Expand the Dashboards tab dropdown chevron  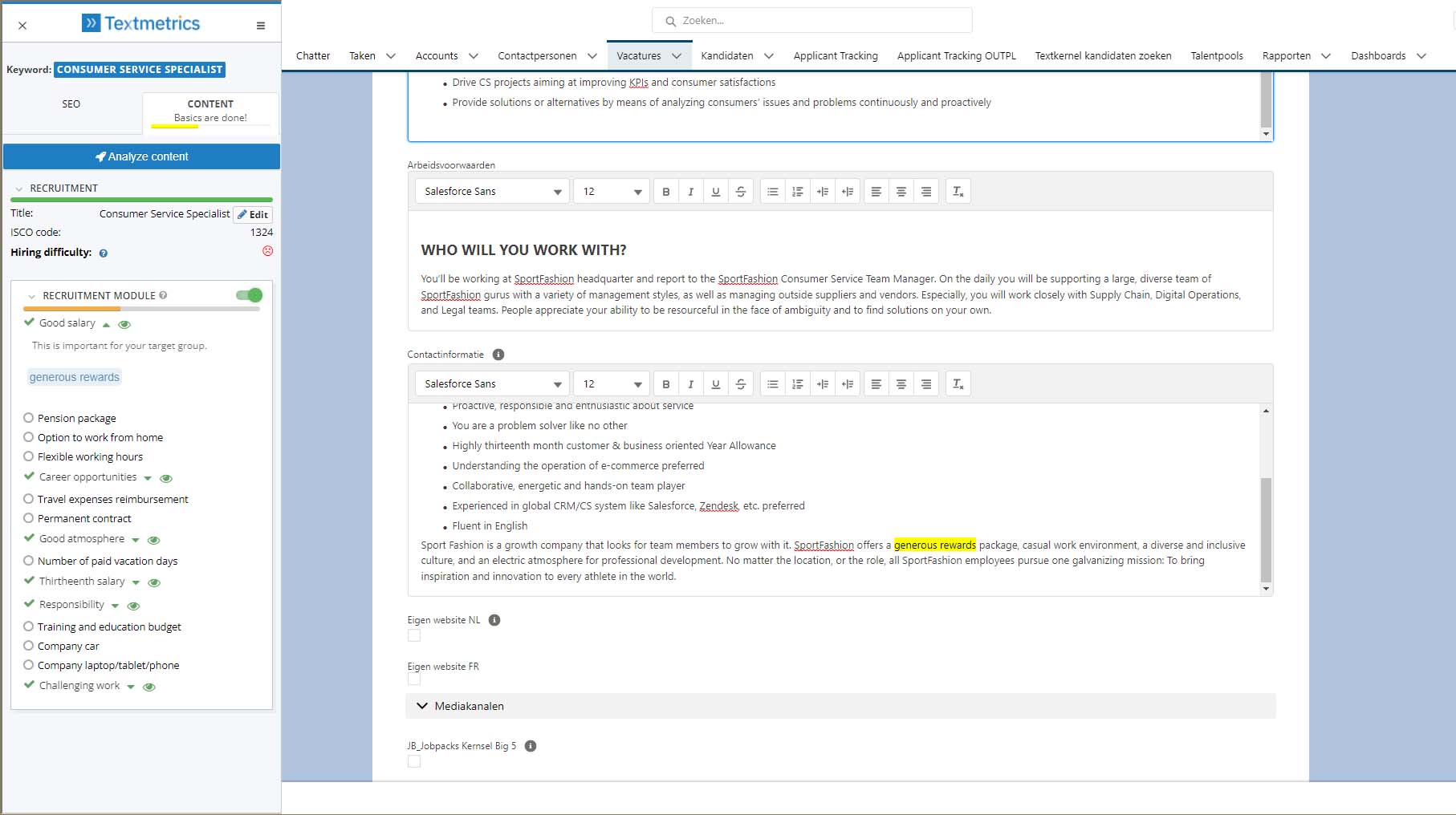click(x=1421, y=56)
